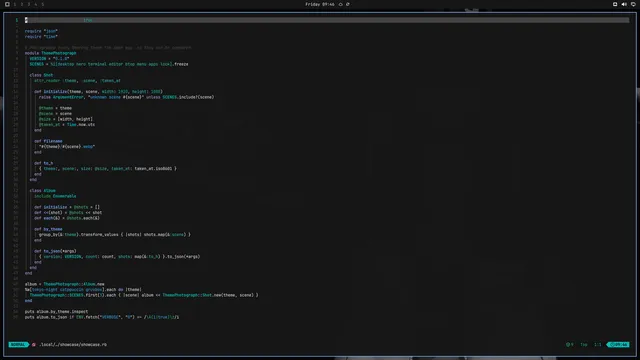
Task: Click the def <<(shot) line
Action: [68, 213]
